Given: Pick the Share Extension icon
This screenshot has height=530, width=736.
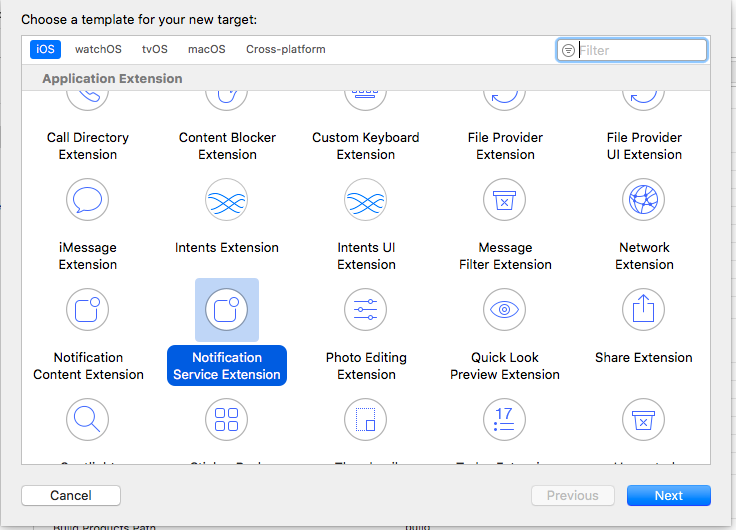Looking at the screenshot, I should (643, 309).
